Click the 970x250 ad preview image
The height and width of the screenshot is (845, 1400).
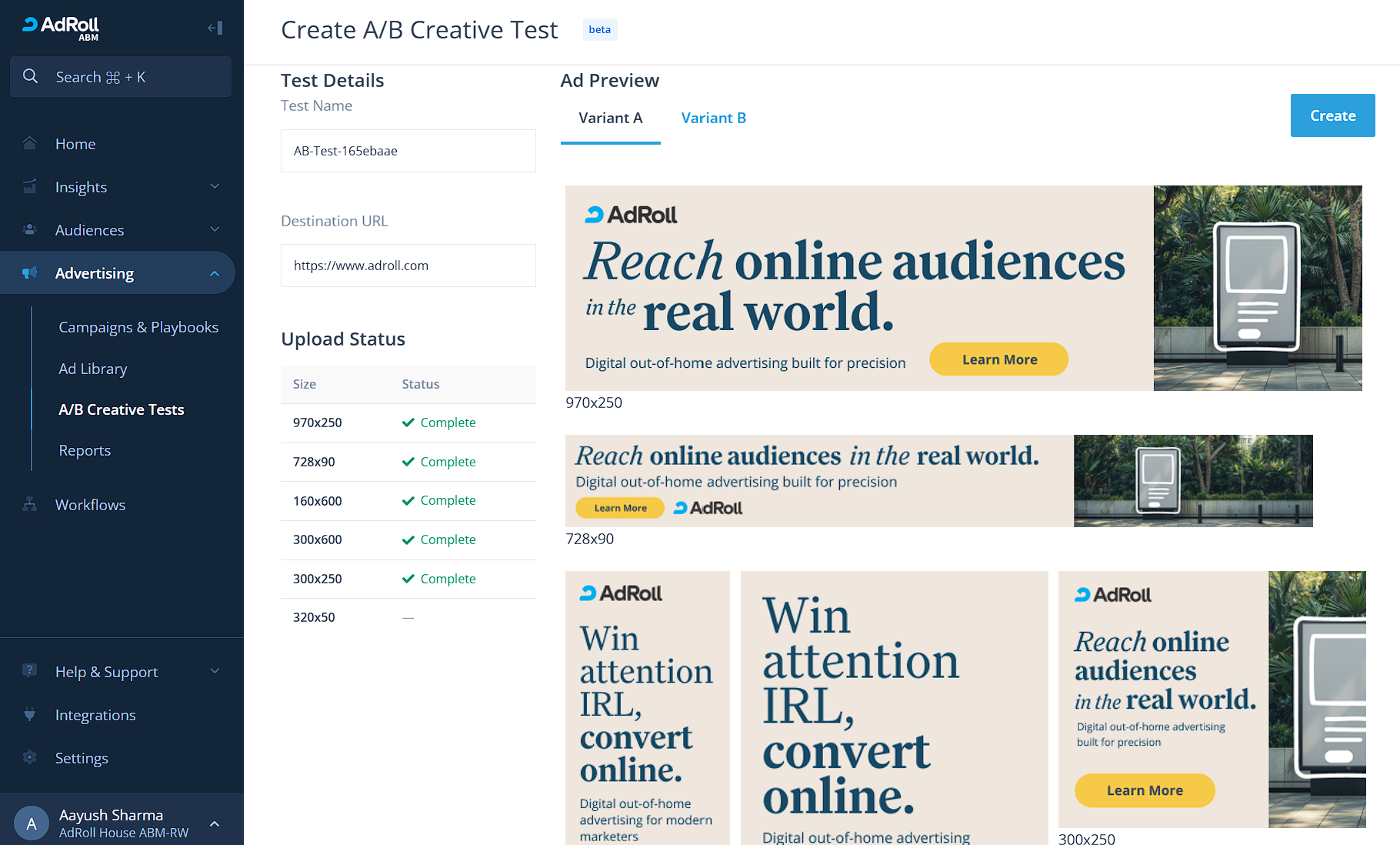pyautogui.click(x=963, y=288)
